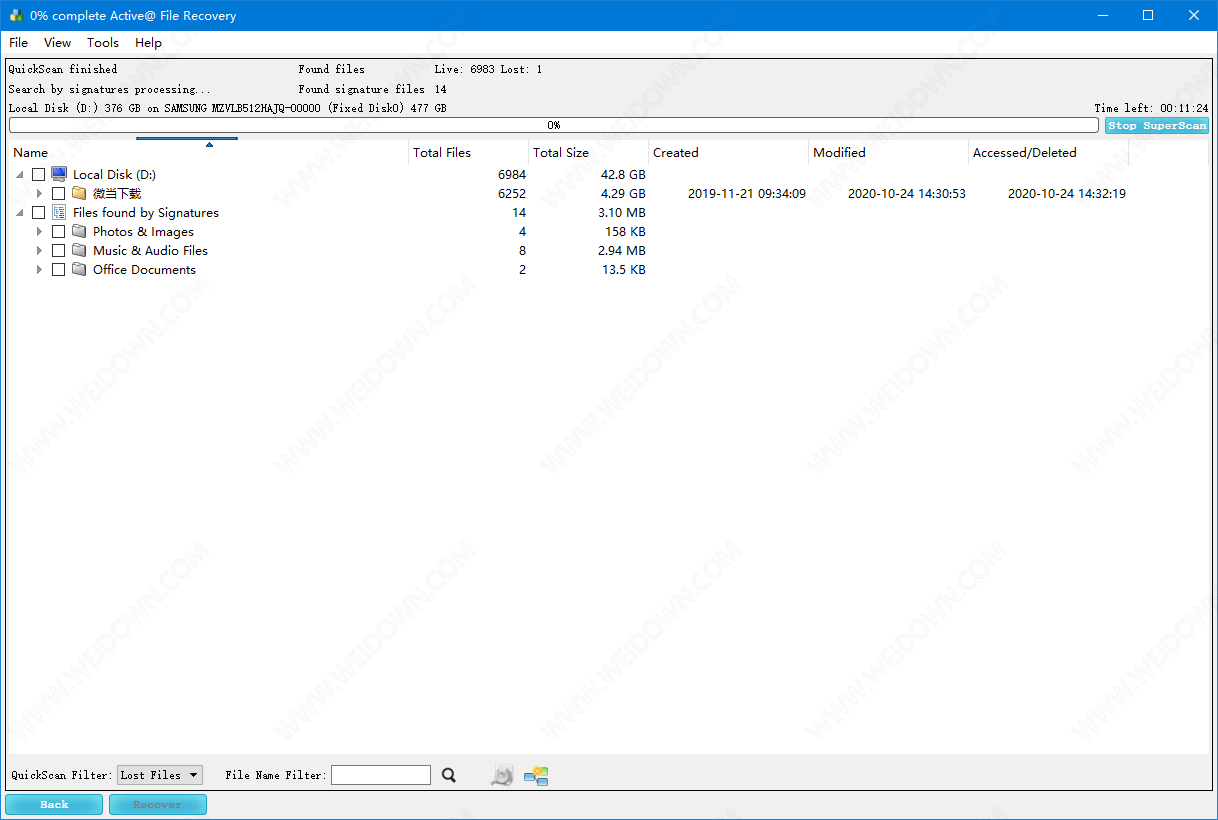This screenshot has width=1218, height=820.
Task: Click the file preview icon in bottom bar
Action: [x=502, y=775]
